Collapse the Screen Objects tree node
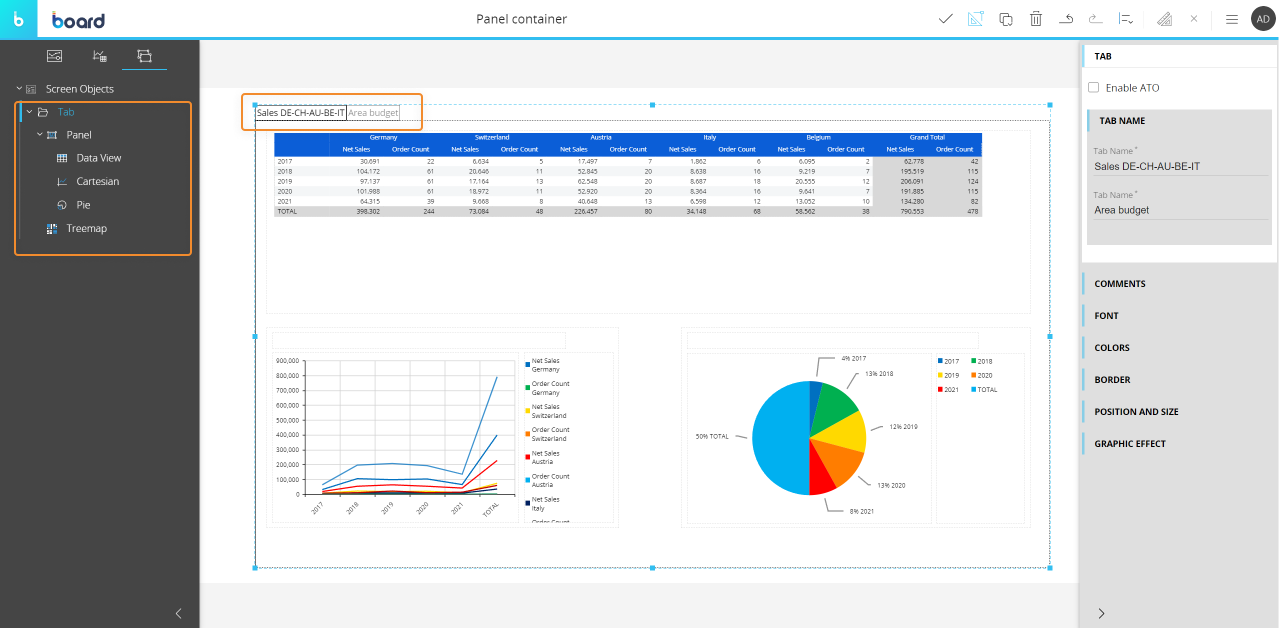The height and width of the screenshot is (628, 1279). [19, 89]
